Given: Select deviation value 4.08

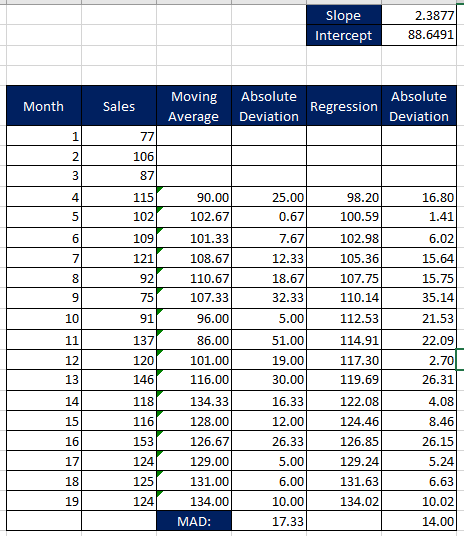Looking at the screenshot, I should click(419, 401).
